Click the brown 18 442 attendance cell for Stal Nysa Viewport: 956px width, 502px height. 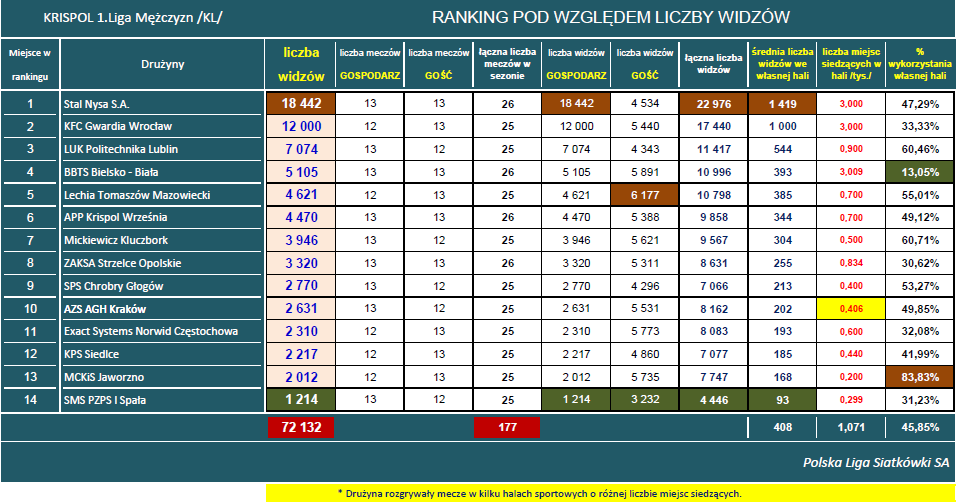[301, 104]
